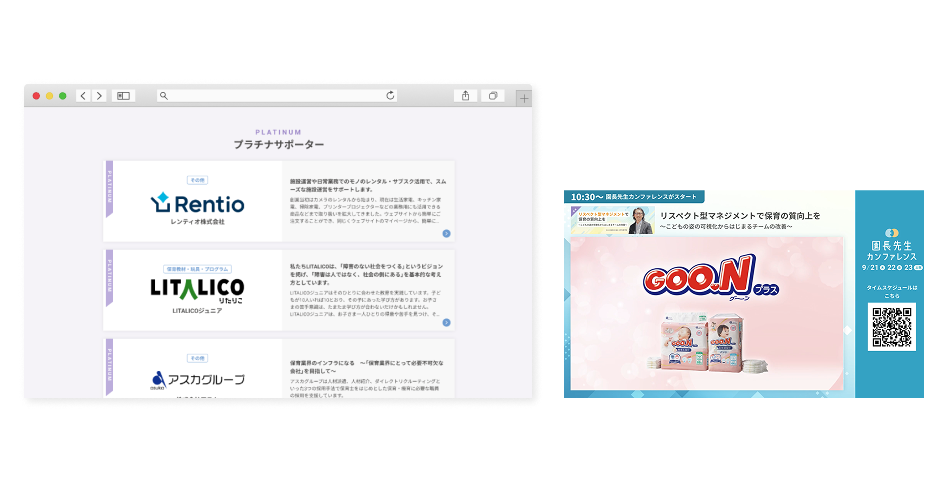Toggle the Safari sidebar button
944x480 pixels.
(123, 96)
